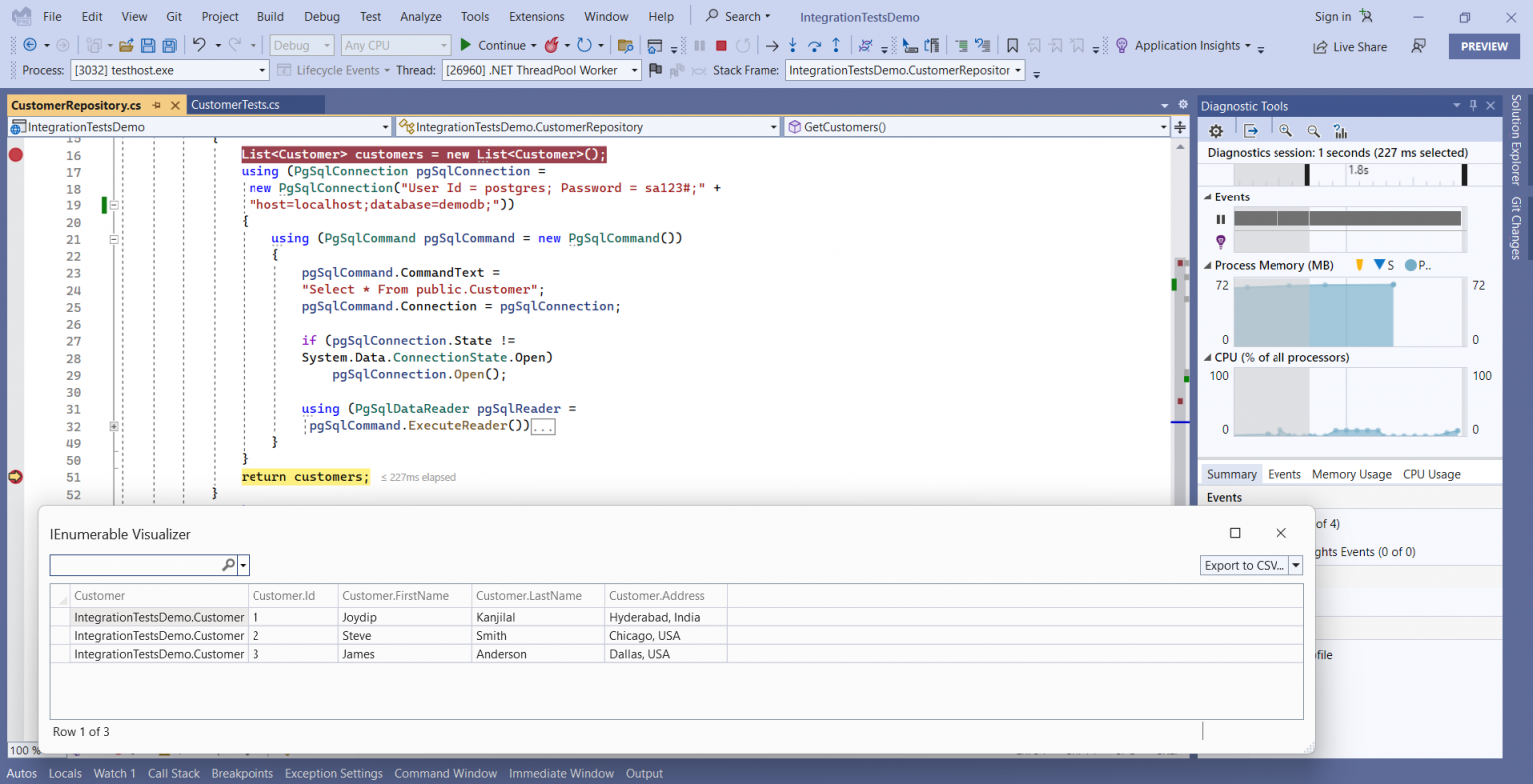Pause the Events track in Diagnostic Tools
The width and height of the screenshot is (1533, 784).
click(x=1220, y=219)
